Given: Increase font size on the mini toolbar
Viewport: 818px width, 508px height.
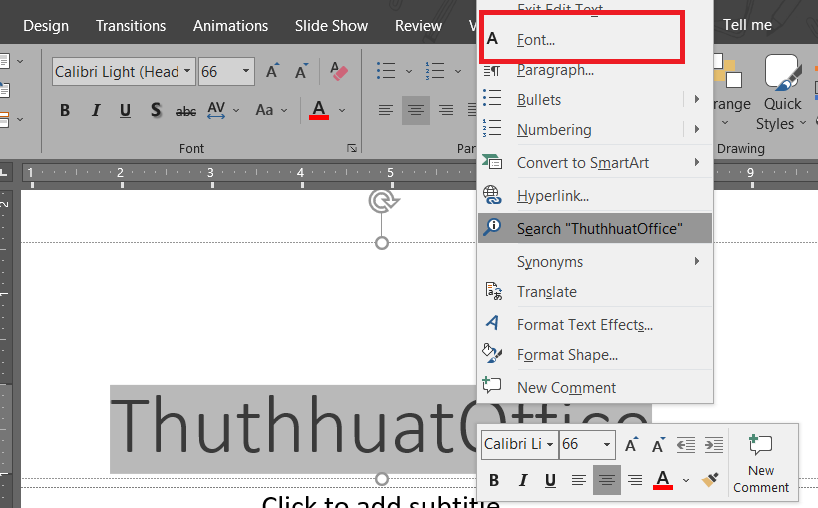Looking at the screenshot, I should click(x=631, y=444).
